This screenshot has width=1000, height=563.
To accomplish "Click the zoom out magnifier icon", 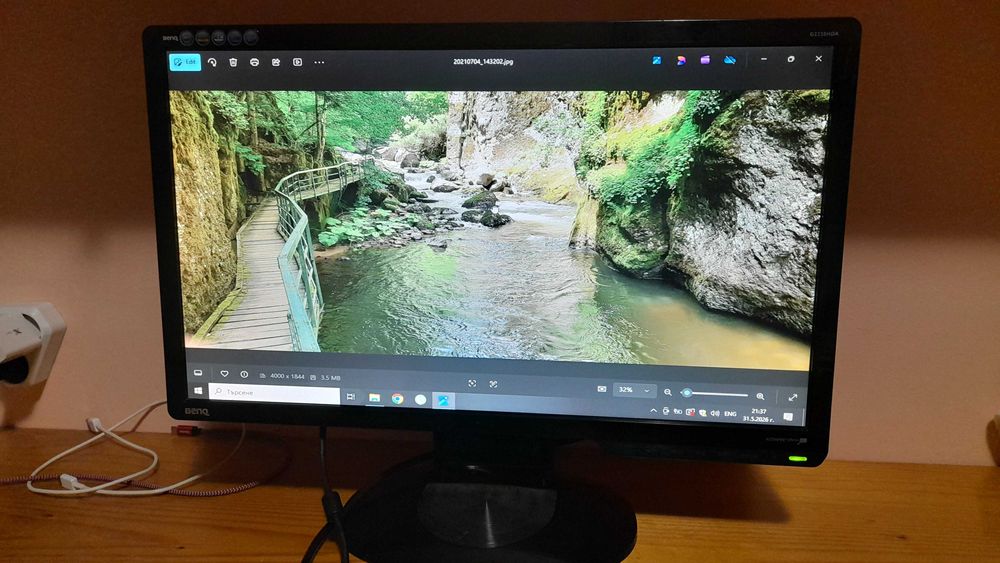I will (668, 392).
